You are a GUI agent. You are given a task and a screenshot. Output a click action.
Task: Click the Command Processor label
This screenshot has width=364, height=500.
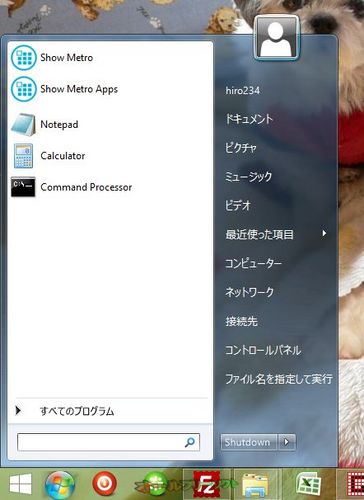[86, 187]
